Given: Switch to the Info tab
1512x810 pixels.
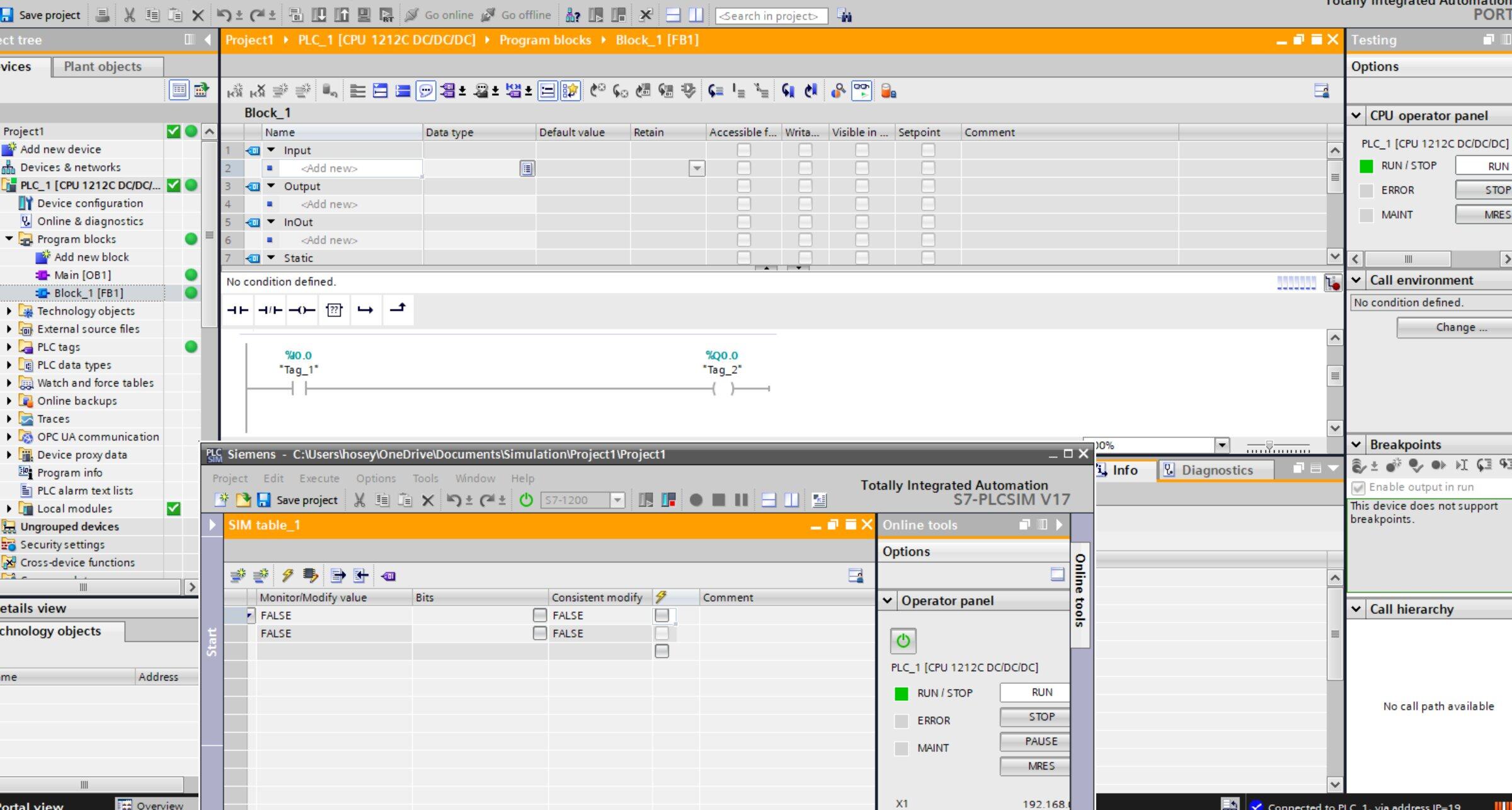Looking at the screenshot, I should click(1125, 470).
